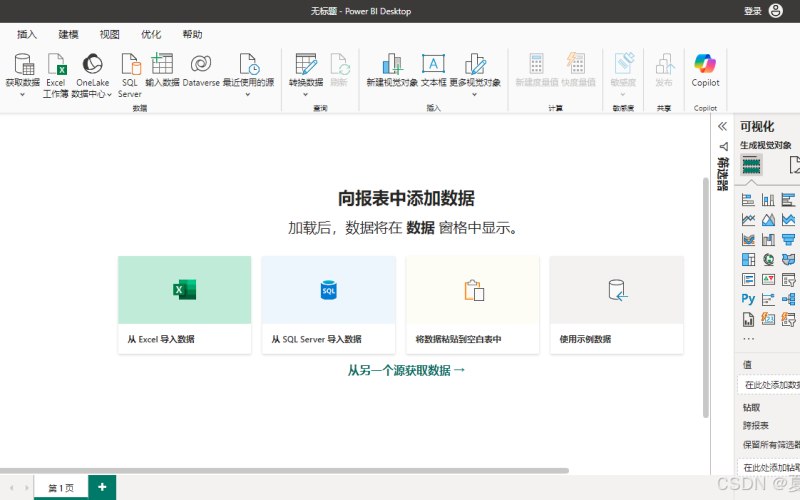Viewport: 800px width, 500px height.
Task: Select KPI visual icon
Action: click(x=768, y=279)
